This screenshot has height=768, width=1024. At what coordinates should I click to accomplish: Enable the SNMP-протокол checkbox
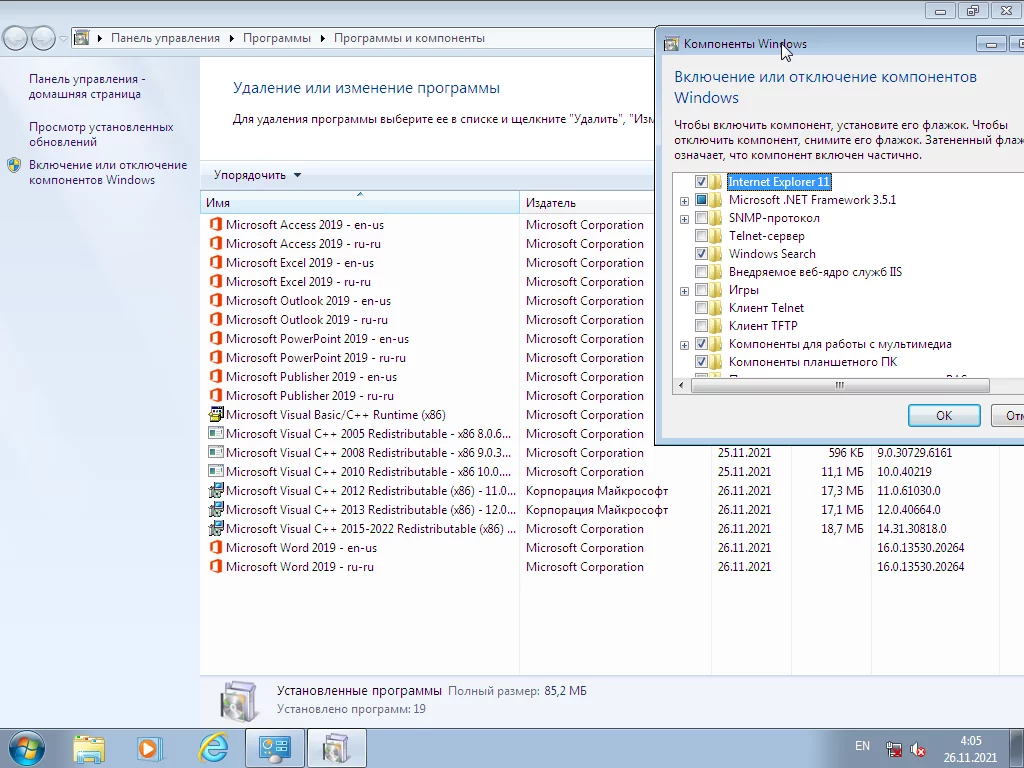pos(701,217)
